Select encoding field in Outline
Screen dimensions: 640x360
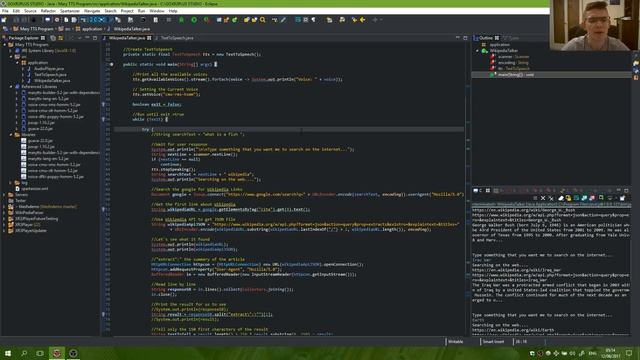(x=513, y=63)
